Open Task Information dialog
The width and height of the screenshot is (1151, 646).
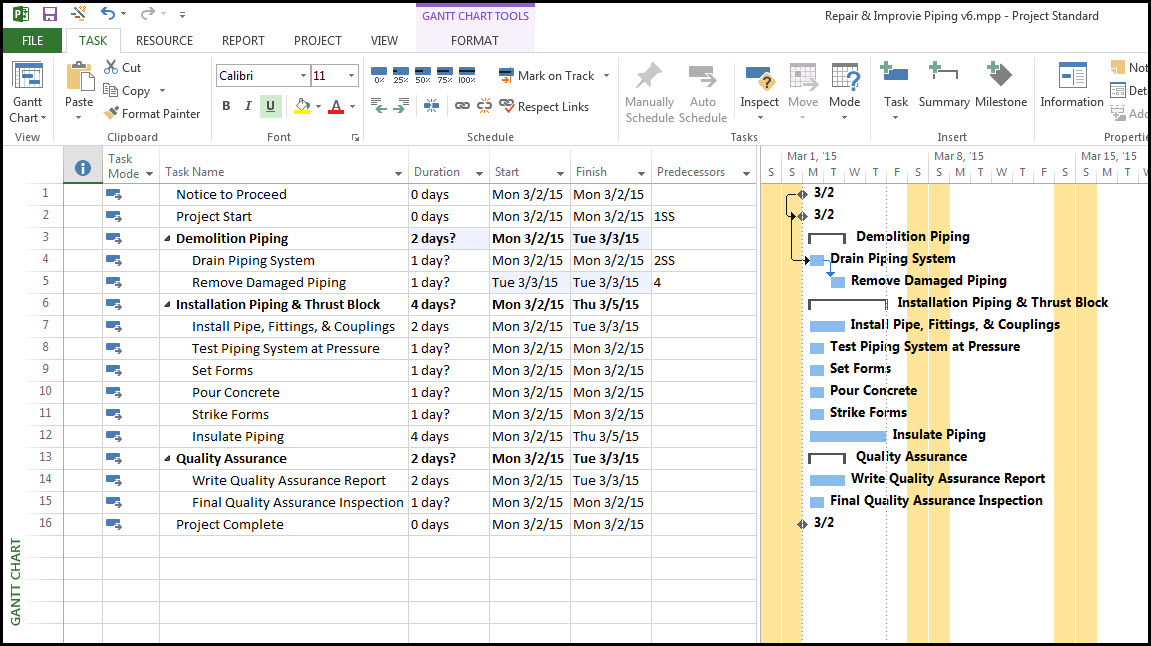pos(1071,88)
